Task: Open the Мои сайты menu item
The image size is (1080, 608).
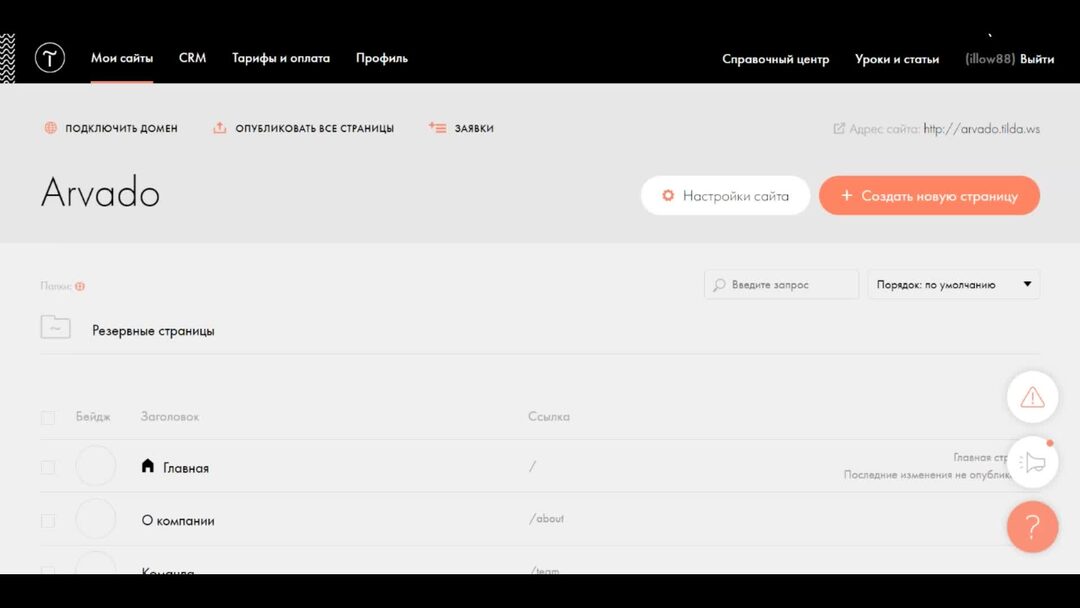Action: coord(122,59)
